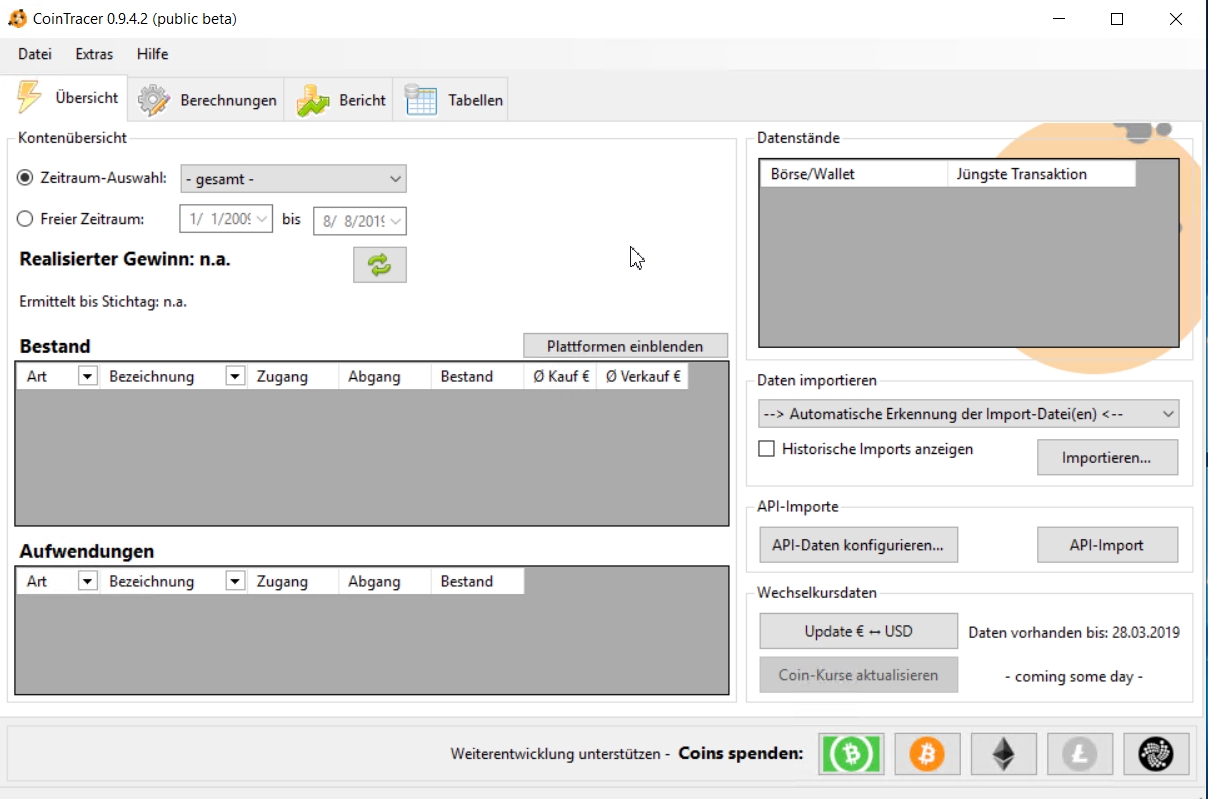Click the Jüngste Transaktion column header
Viewport: 1208px width, 799px height.
click(x=1041, y=174)
